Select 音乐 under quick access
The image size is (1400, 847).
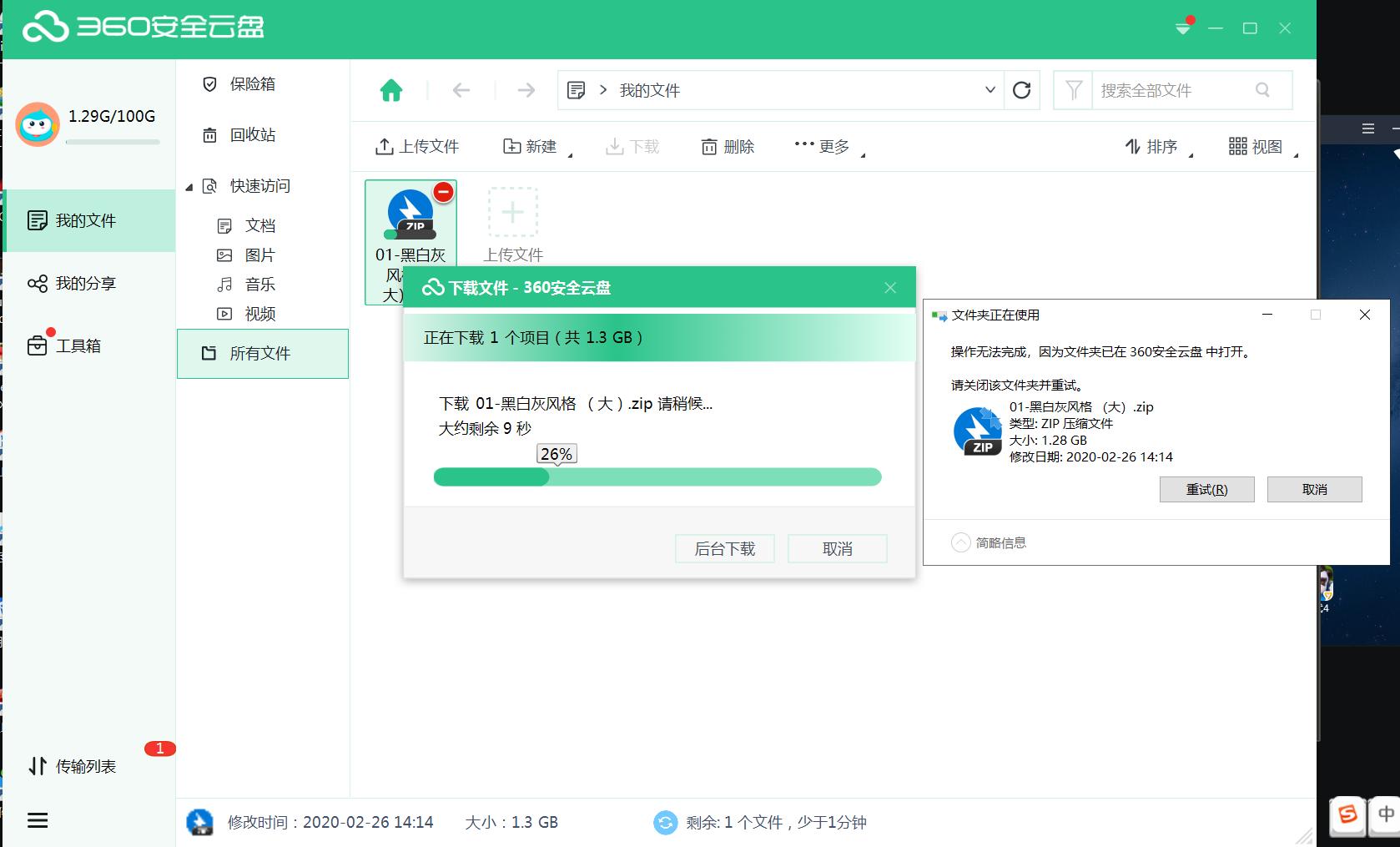point(259,285)
